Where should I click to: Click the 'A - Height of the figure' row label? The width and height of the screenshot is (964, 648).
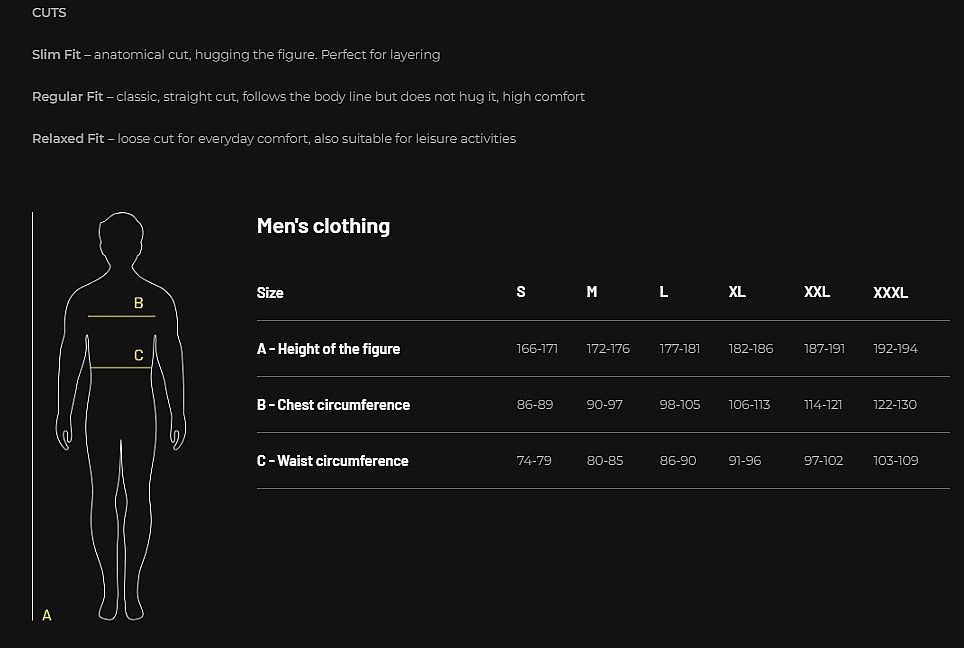pyautogui.click(x=328, y=349)
